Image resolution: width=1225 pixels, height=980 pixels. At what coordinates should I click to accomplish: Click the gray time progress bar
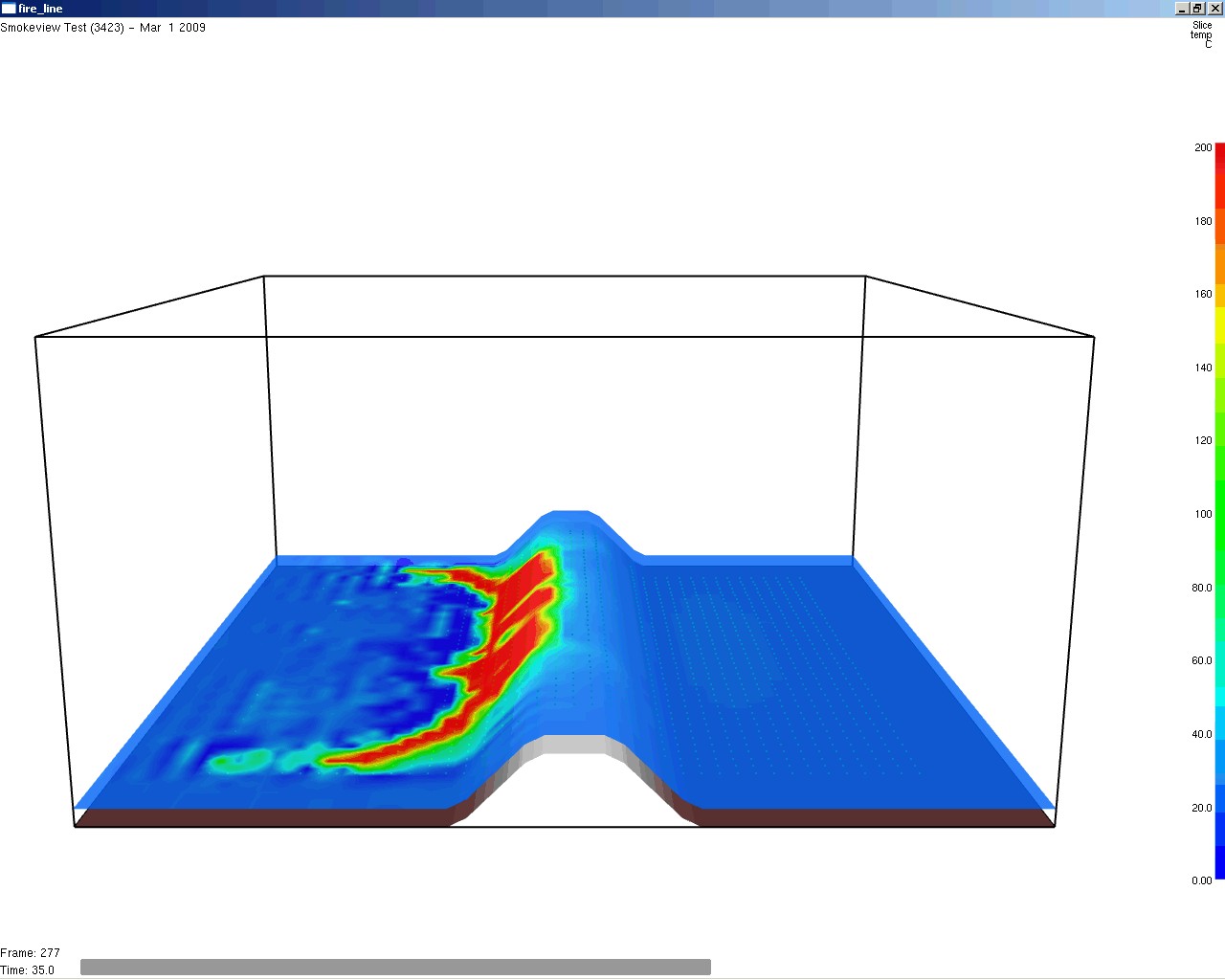[395, 968]
